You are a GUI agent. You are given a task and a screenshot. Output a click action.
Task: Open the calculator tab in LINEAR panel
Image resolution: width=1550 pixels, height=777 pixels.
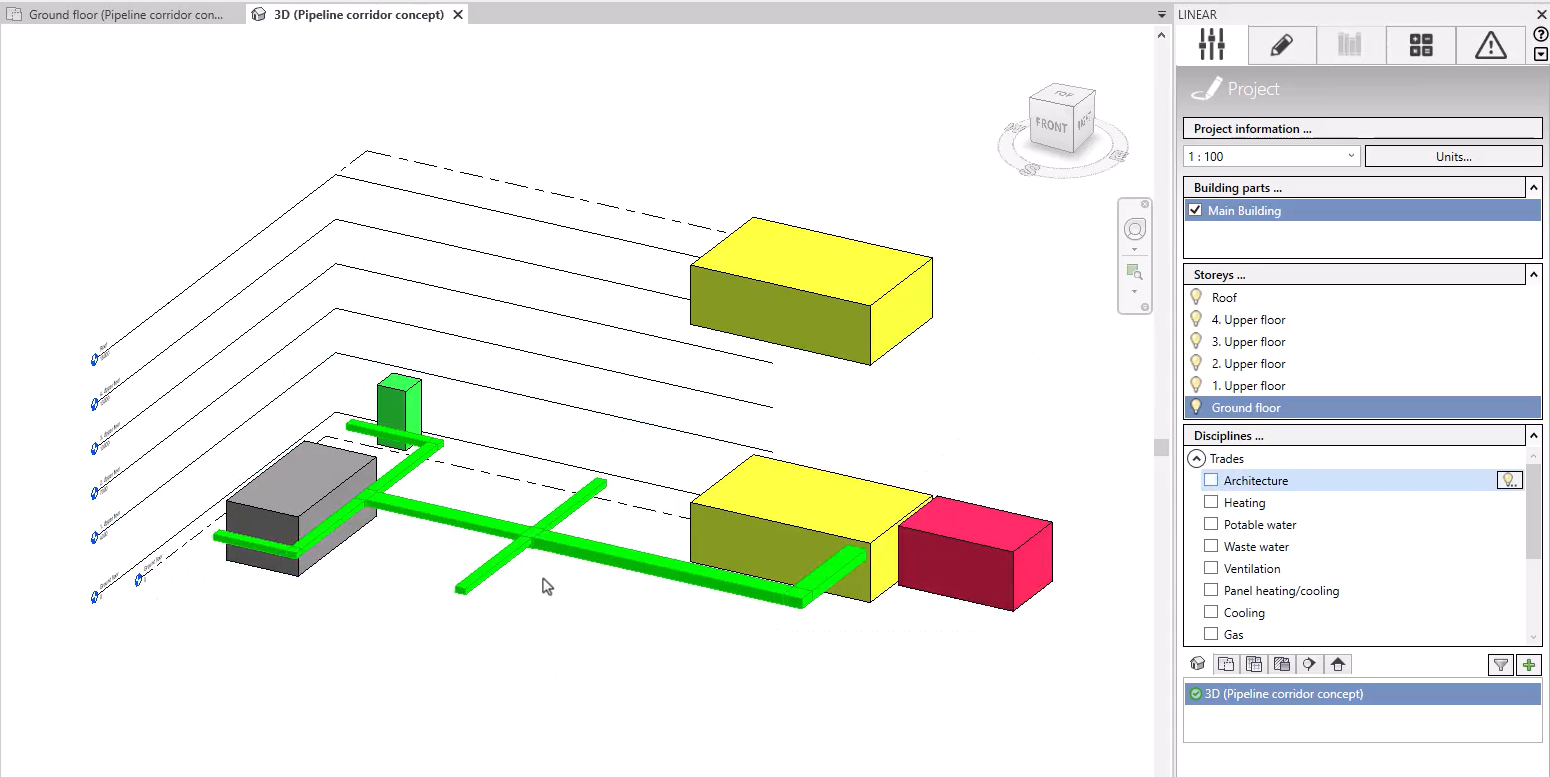(1421, 45)
